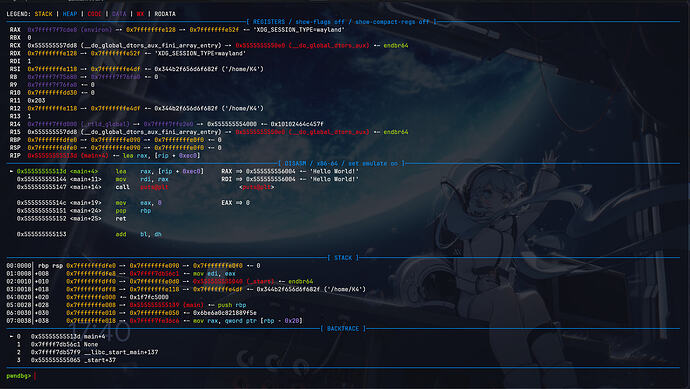Image resolution: width=690 pixels, height=389 pixels.
Task: Click (_start) in stack row 02:0010
Action: click(260, 281)
